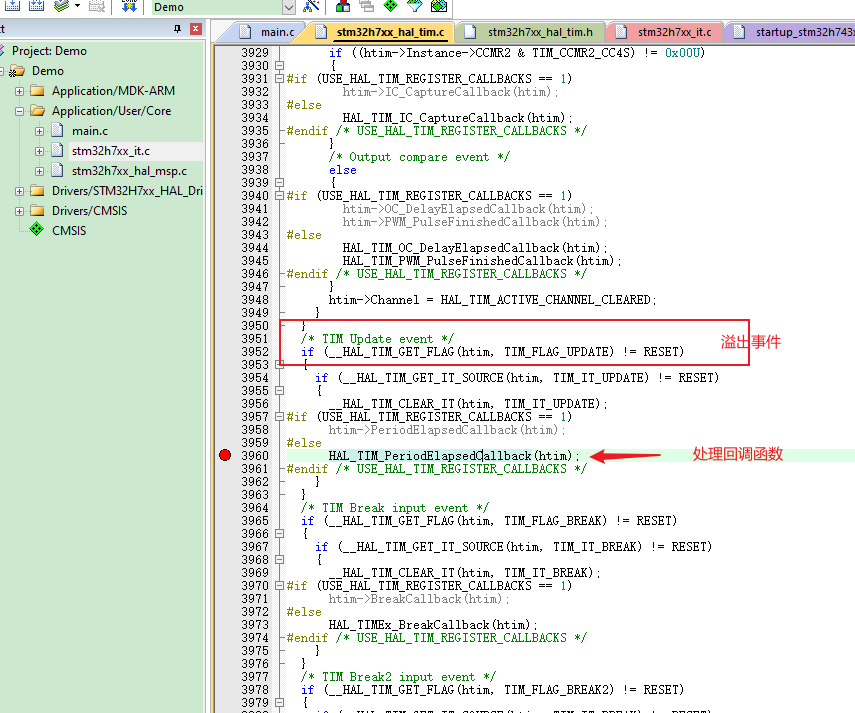Select the Demo target folder
This screenshot has width=855, height=713.
pos(47,71)
